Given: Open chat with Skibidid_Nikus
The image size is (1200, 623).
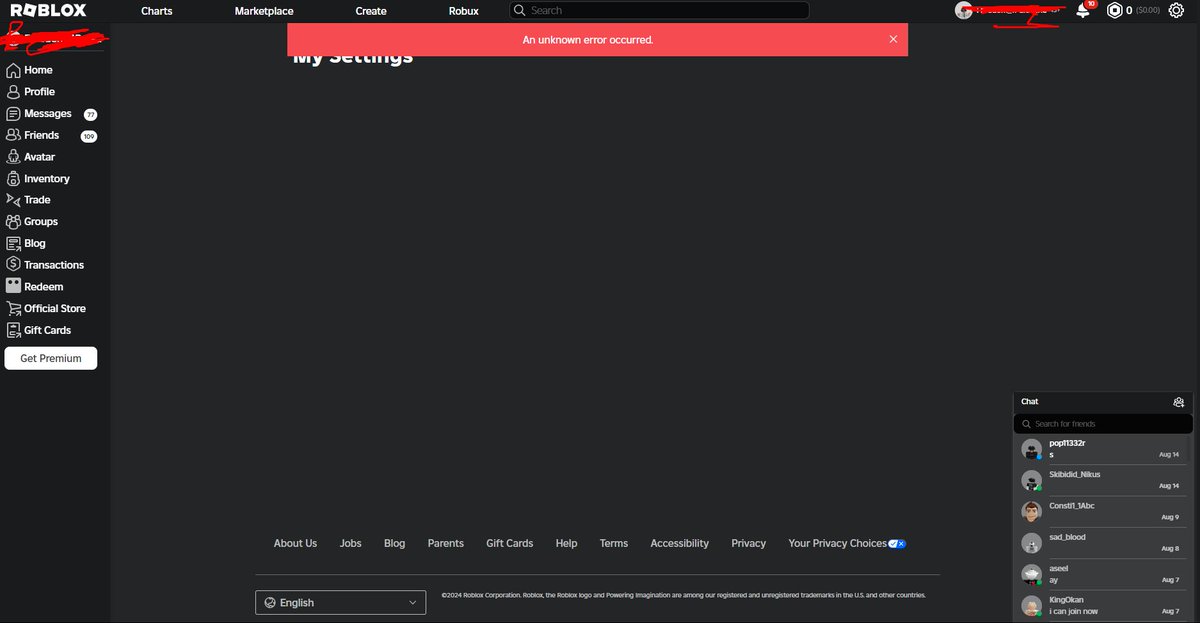Looking at the screenshot, I should [x=1103, y=480].
